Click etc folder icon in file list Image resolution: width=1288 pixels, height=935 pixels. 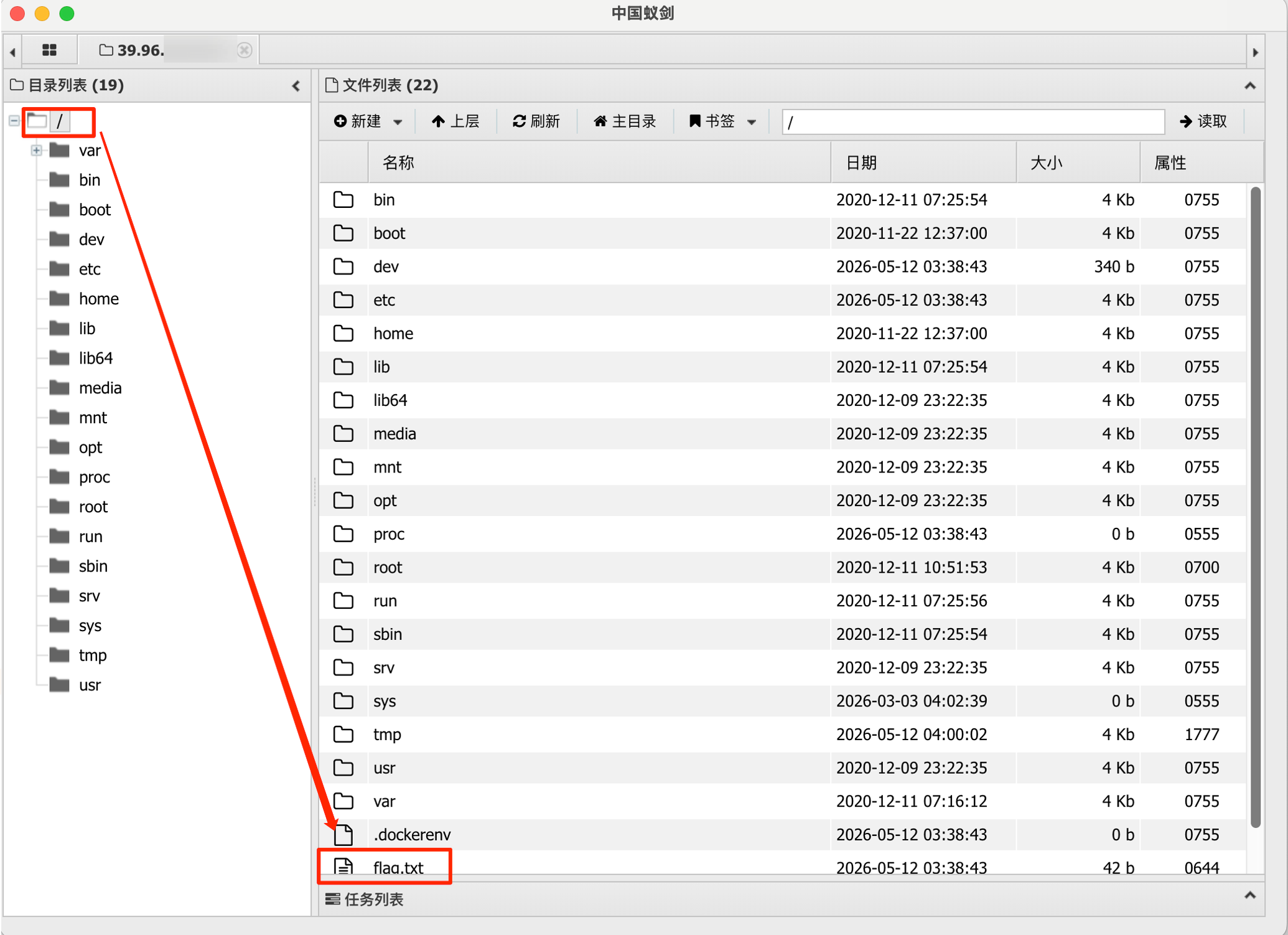point(343,300)
